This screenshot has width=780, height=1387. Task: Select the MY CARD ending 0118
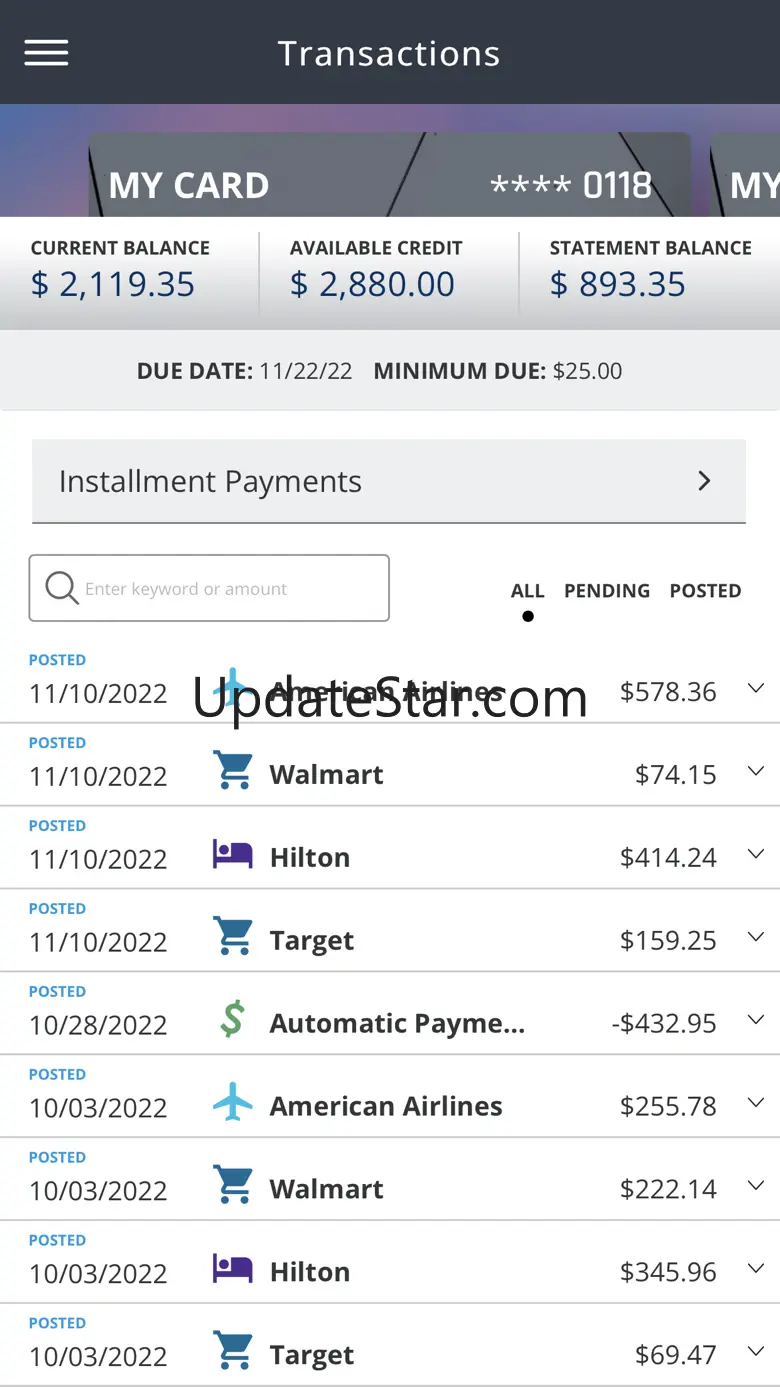[x=390, y=178]
